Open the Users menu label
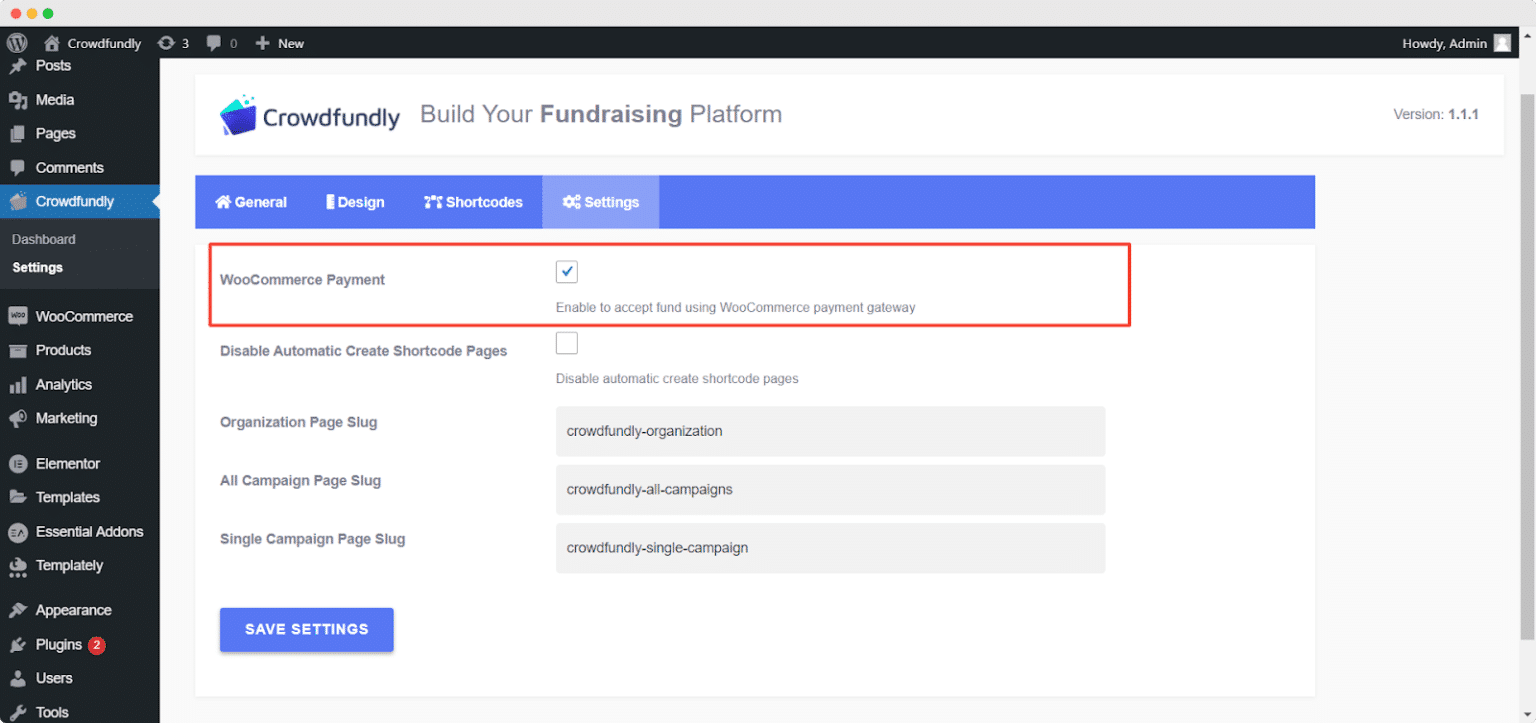The image size is (1536, 723). pos(54,679)
